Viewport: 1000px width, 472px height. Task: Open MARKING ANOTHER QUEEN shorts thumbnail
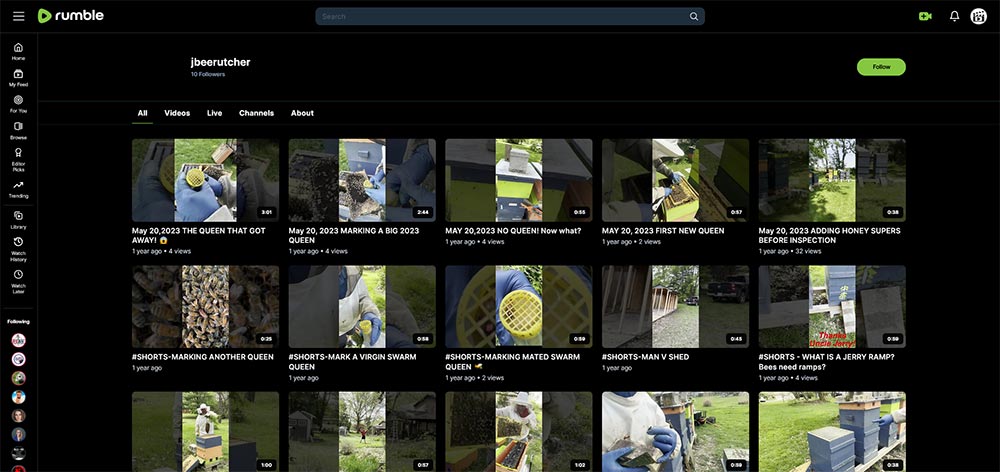[205, 307]
